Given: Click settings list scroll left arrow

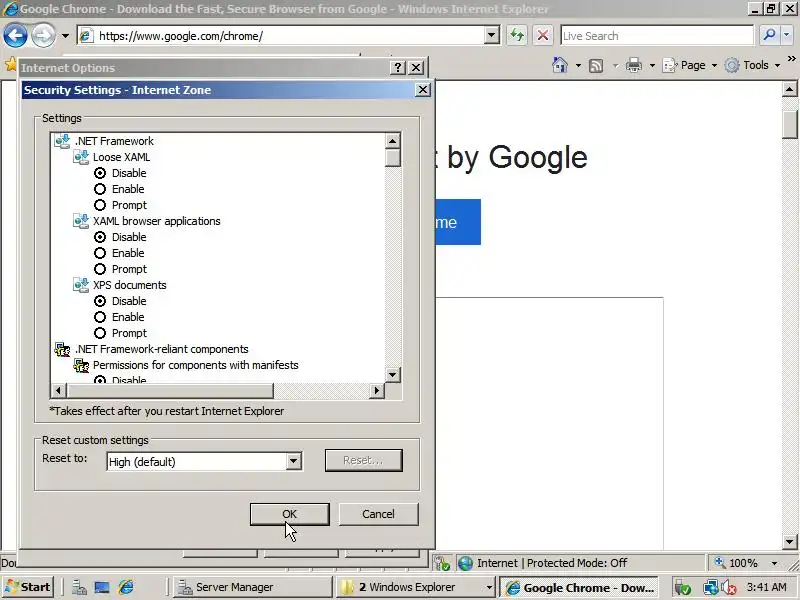Looking at the screenshot, I should [58, 390].
